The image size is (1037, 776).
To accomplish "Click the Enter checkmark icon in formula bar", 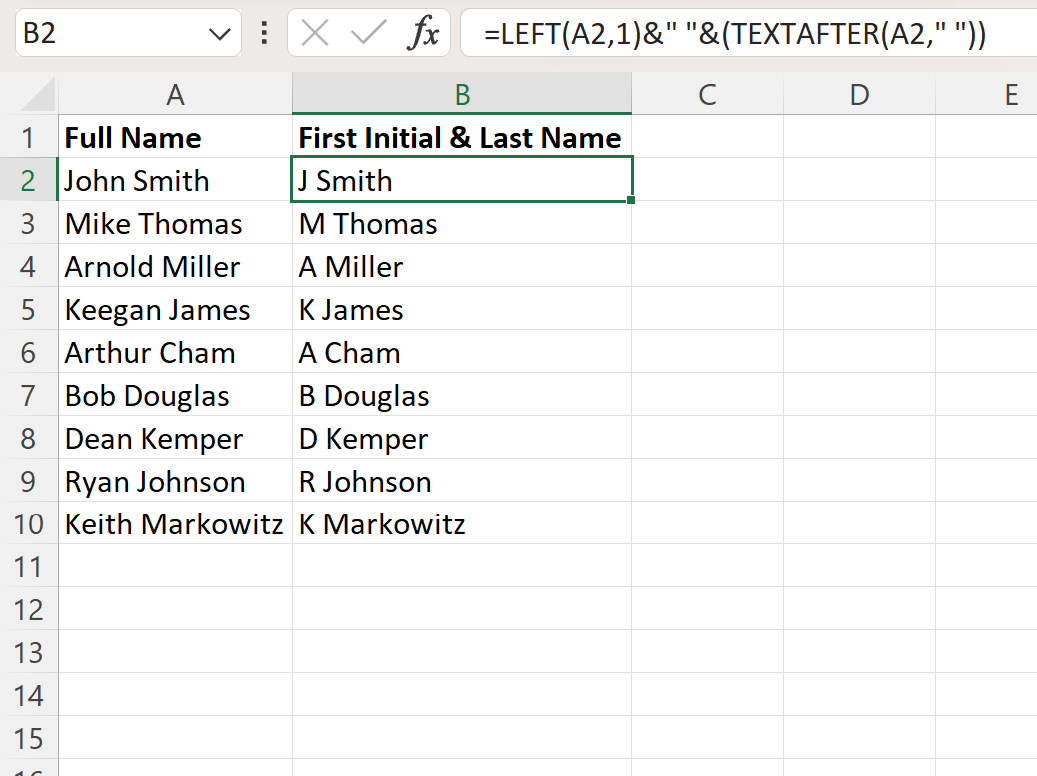I will click(365, 33).
